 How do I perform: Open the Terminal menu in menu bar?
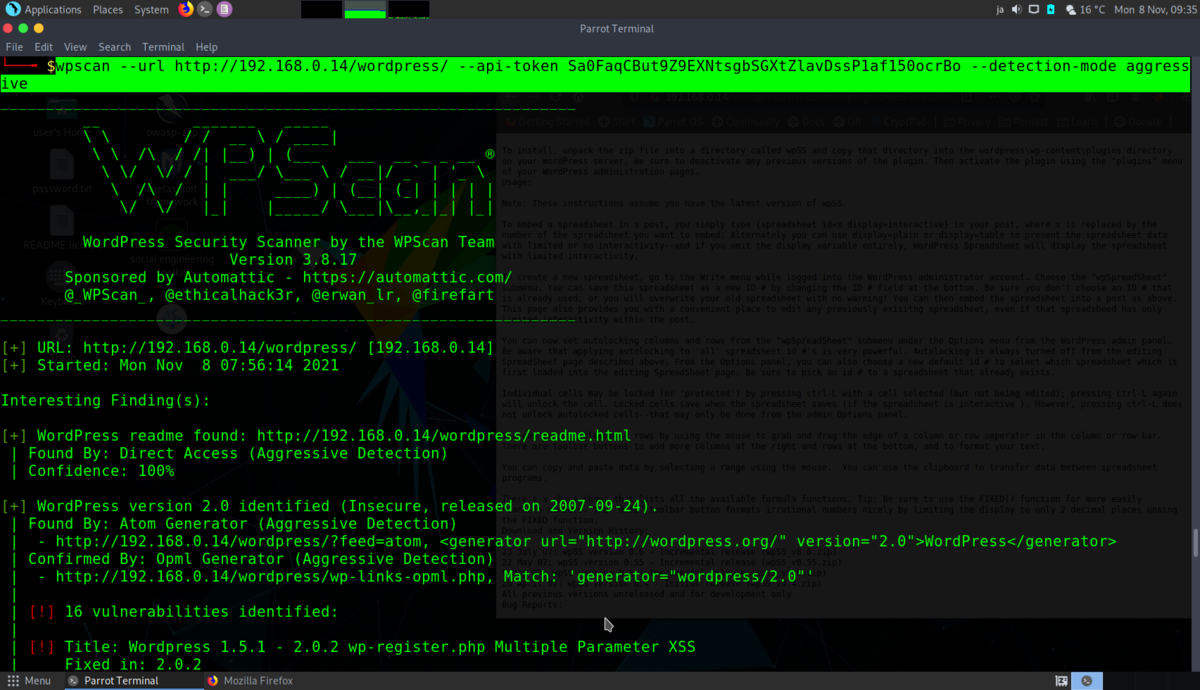163,47
